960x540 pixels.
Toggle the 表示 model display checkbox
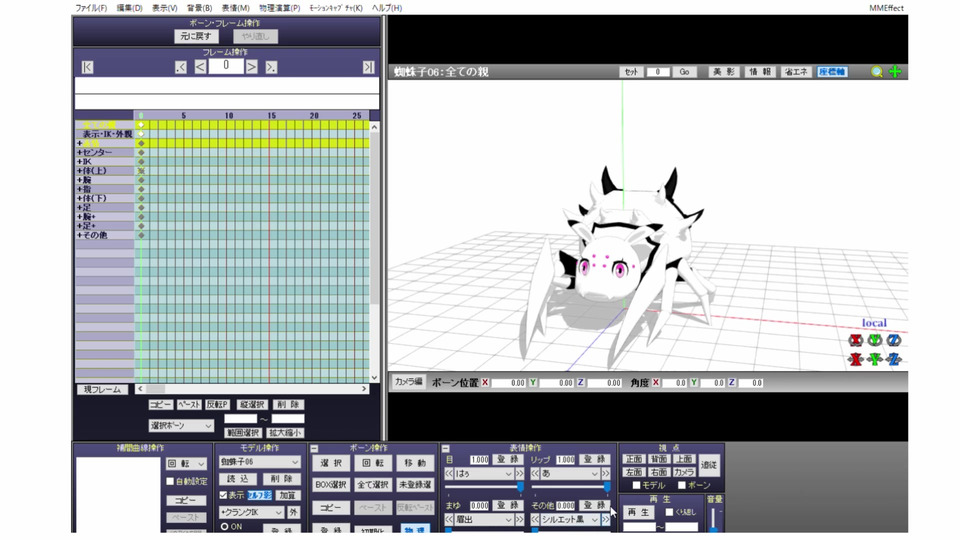point(223,495)
